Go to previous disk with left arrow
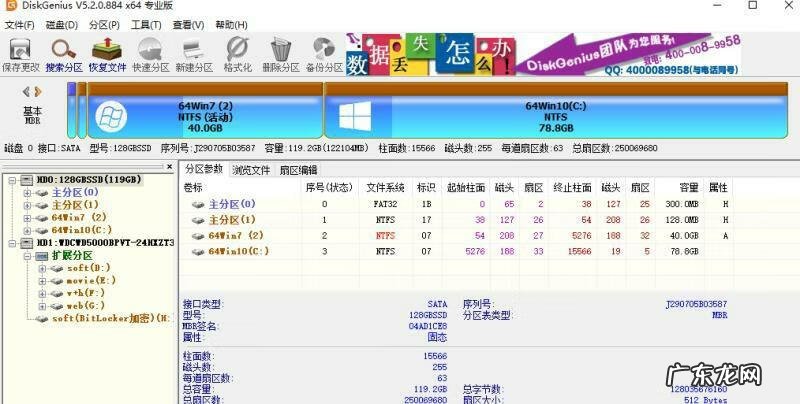800x404 pixels. coord(27,92)
